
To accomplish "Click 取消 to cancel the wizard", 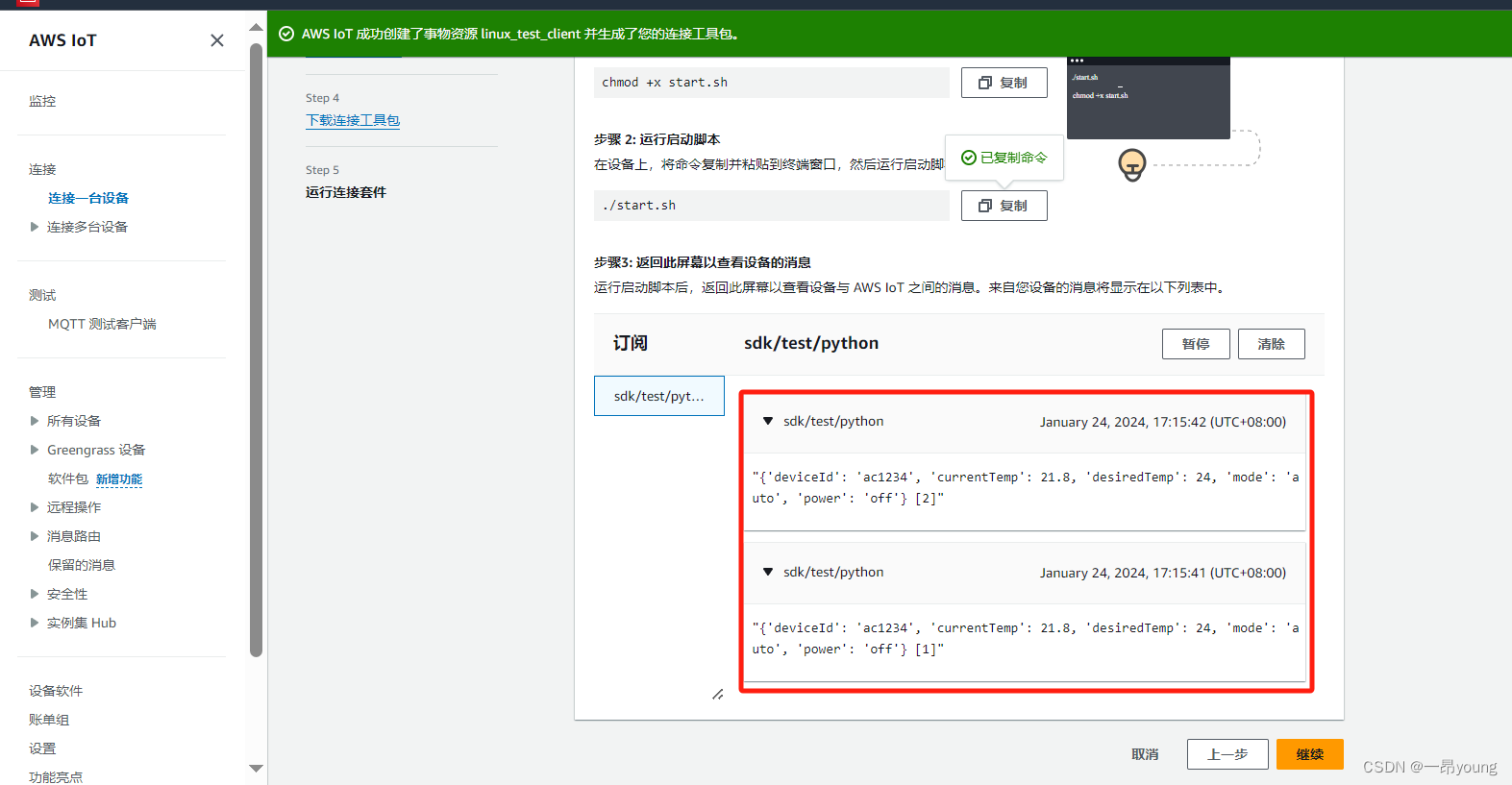I will [x=1145, y=754].
